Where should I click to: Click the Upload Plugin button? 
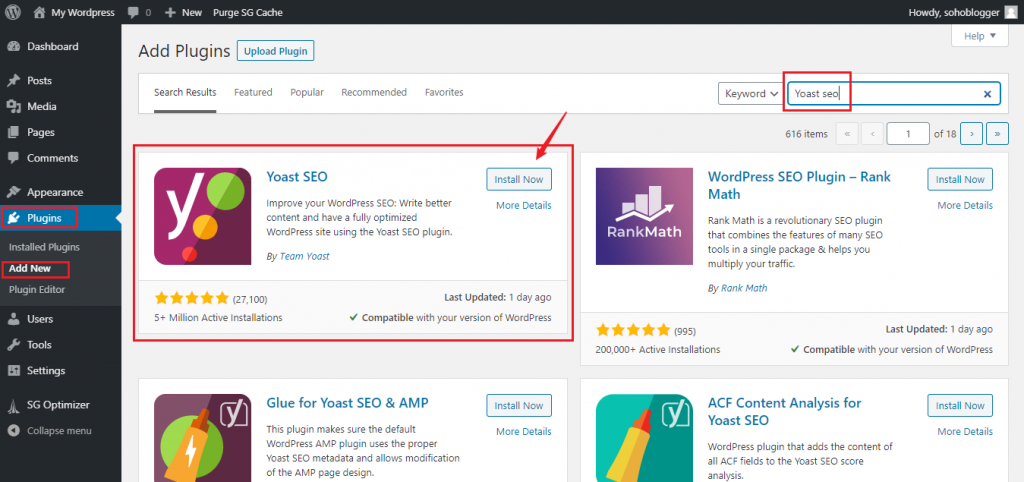[x=275, y=51]
